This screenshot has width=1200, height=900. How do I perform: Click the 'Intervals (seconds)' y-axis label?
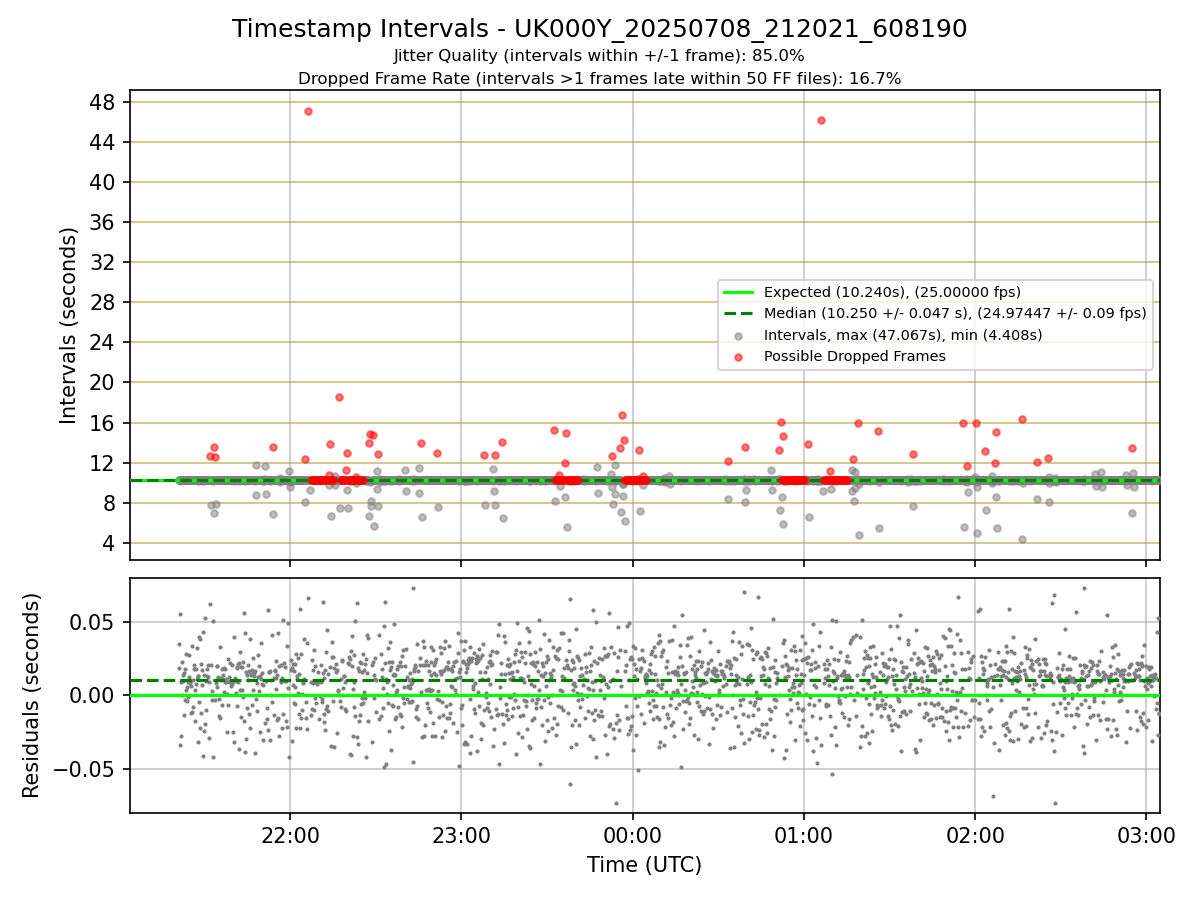(x=69, y=325)
